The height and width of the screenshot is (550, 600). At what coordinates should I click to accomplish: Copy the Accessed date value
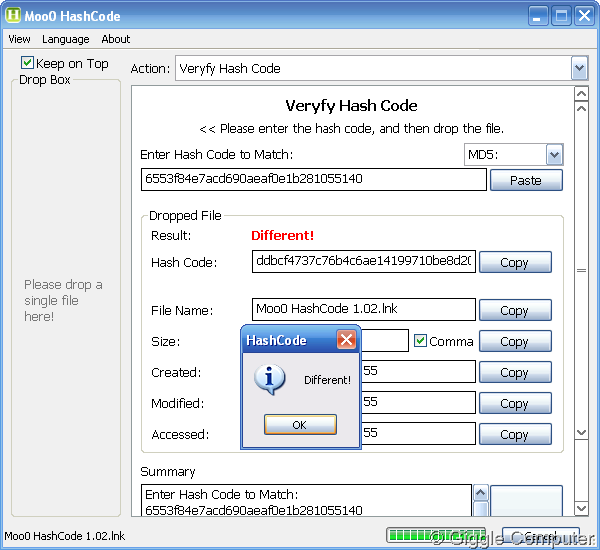click(x=515, y=434)
